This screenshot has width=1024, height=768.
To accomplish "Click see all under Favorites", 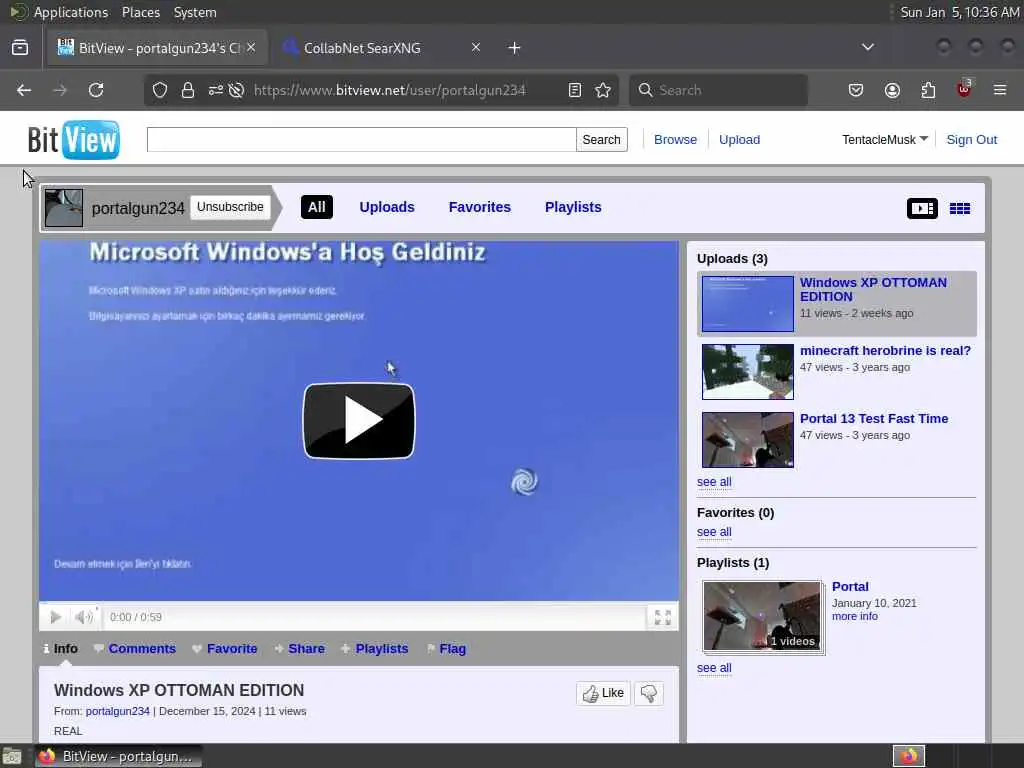I will [714, 532].
